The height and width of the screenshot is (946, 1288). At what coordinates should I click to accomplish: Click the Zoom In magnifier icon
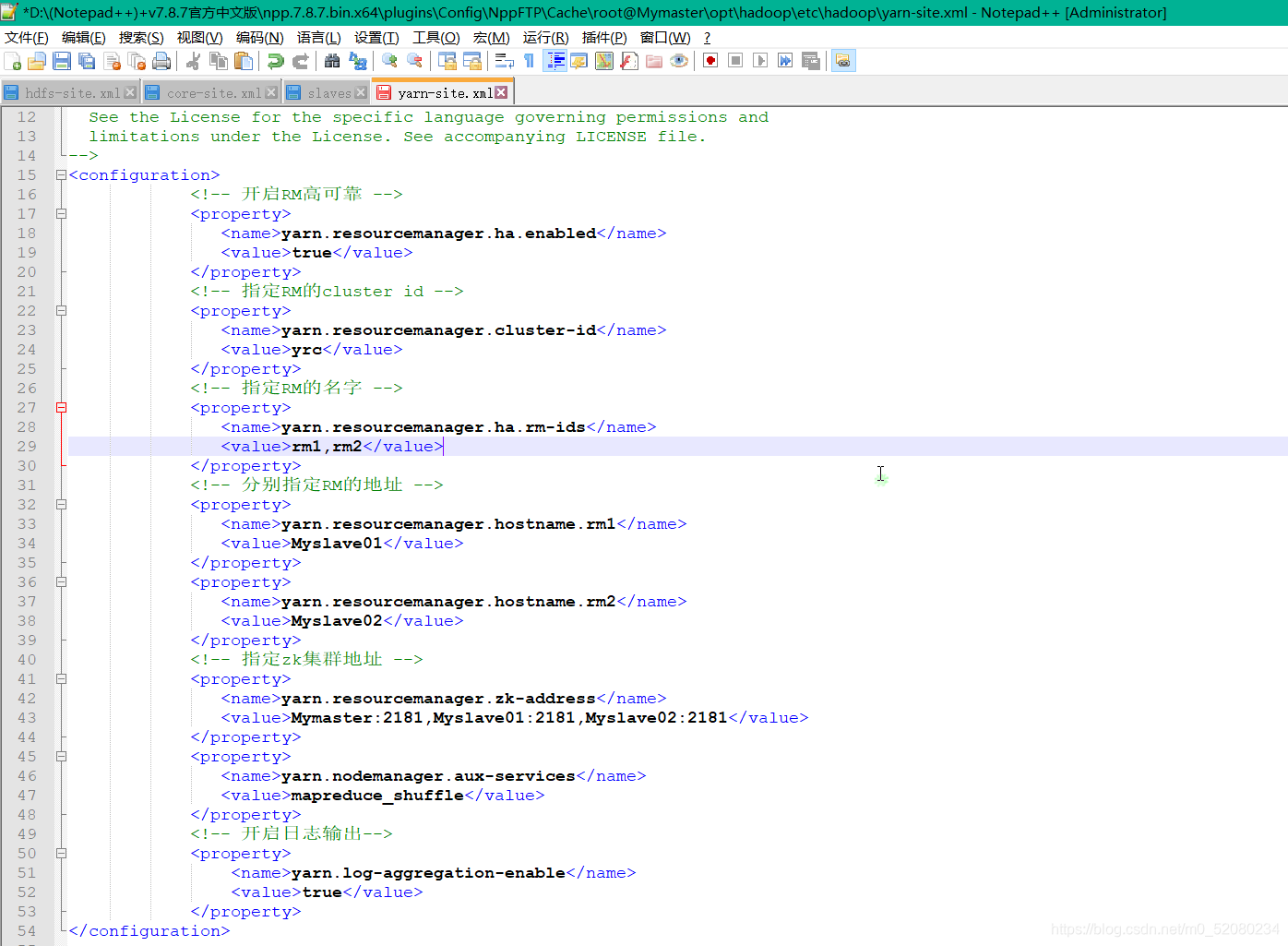pyautogui.click(x=389, y=61)
